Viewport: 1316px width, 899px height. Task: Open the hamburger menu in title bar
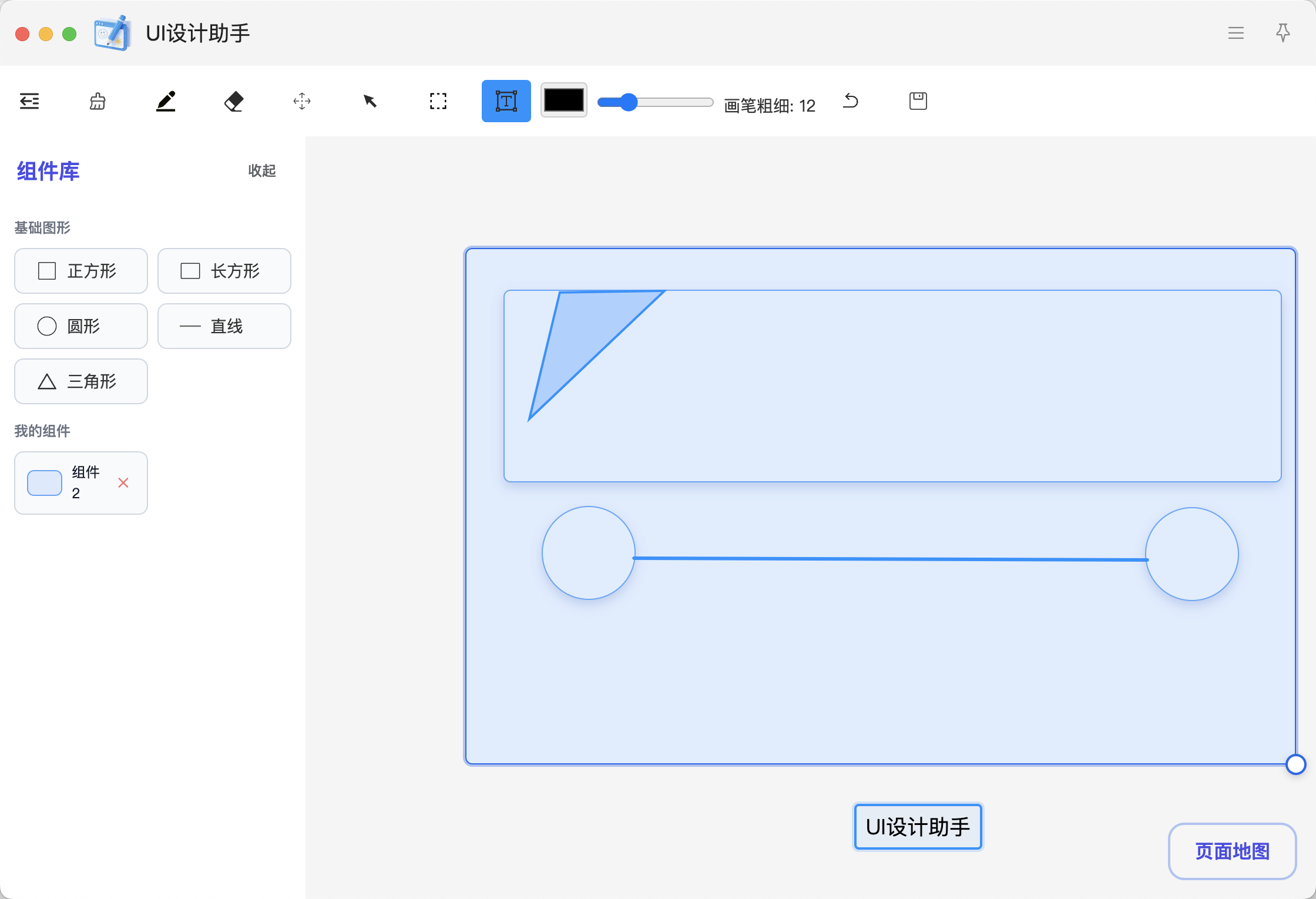click(x=1236, y=33)
